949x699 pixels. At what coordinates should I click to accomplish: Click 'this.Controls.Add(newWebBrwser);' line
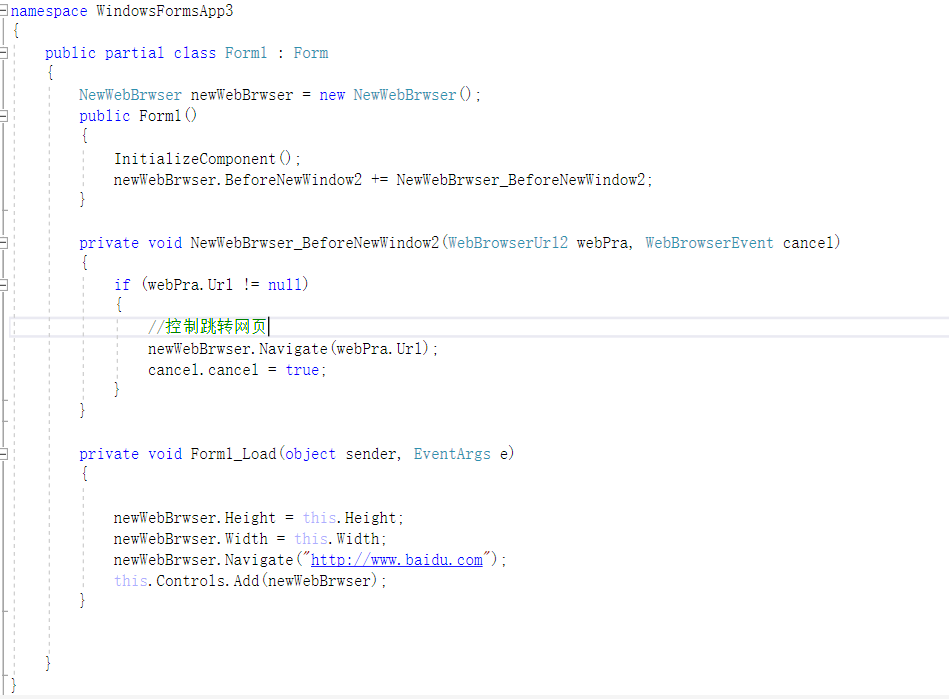(250, 581)
